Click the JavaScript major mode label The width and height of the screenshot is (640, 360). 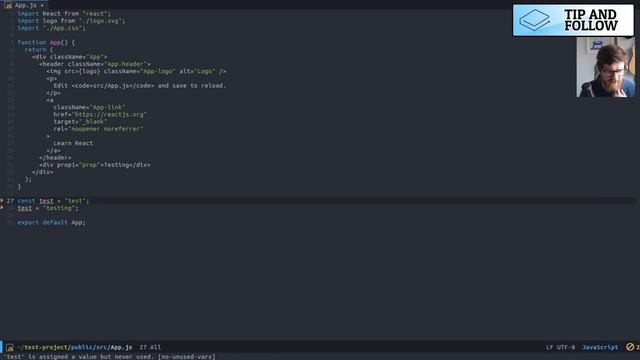click(x=600, y=347)
